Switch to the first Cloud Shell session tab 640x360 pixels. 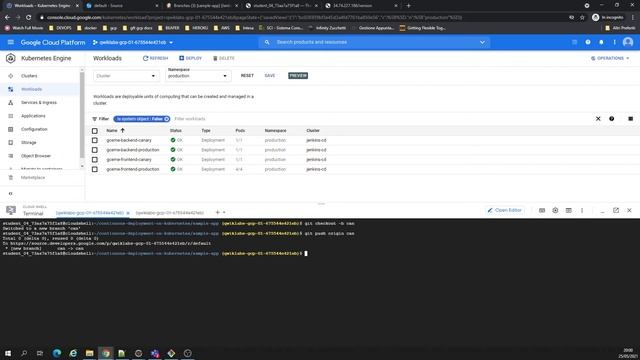click(x=89, y=213)
